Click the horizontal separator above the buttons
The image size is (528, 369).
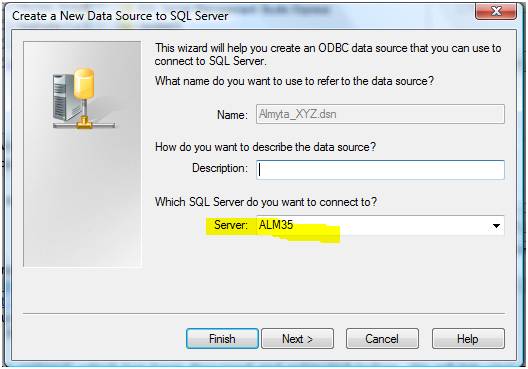click(x=264, y=313)
